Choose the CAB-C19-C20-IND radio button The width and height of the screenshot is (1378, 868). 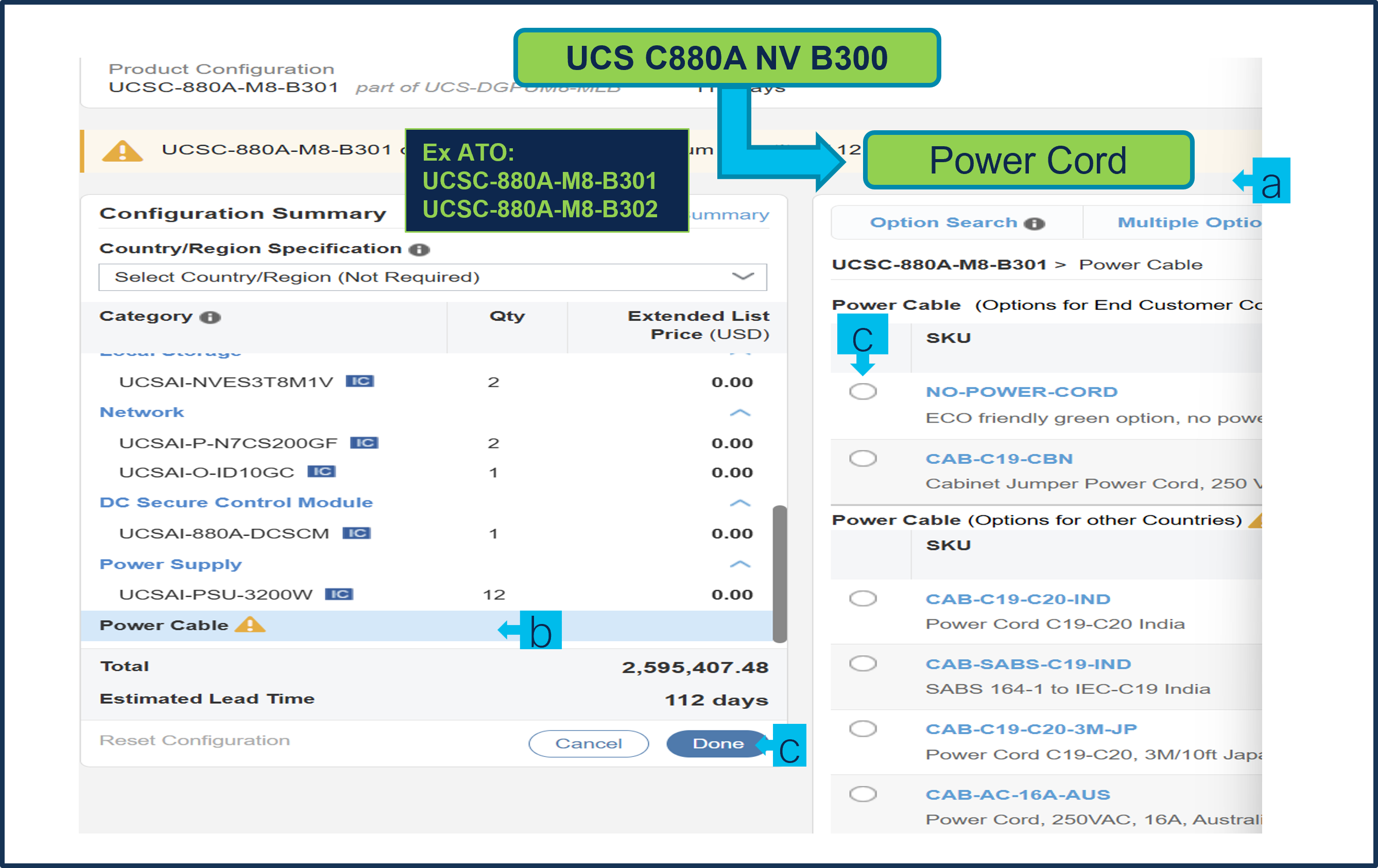863,599
